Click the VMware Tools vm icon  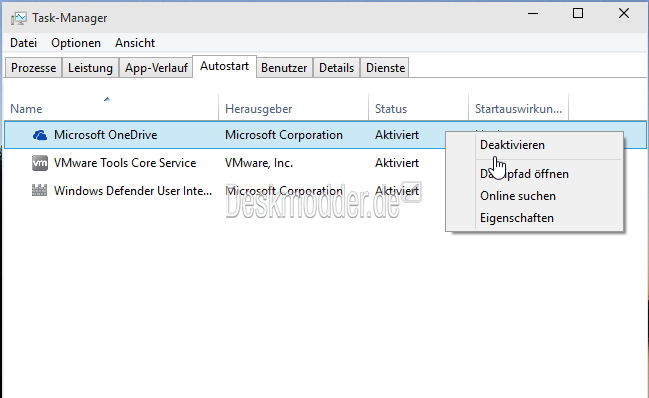click(40, 163)
